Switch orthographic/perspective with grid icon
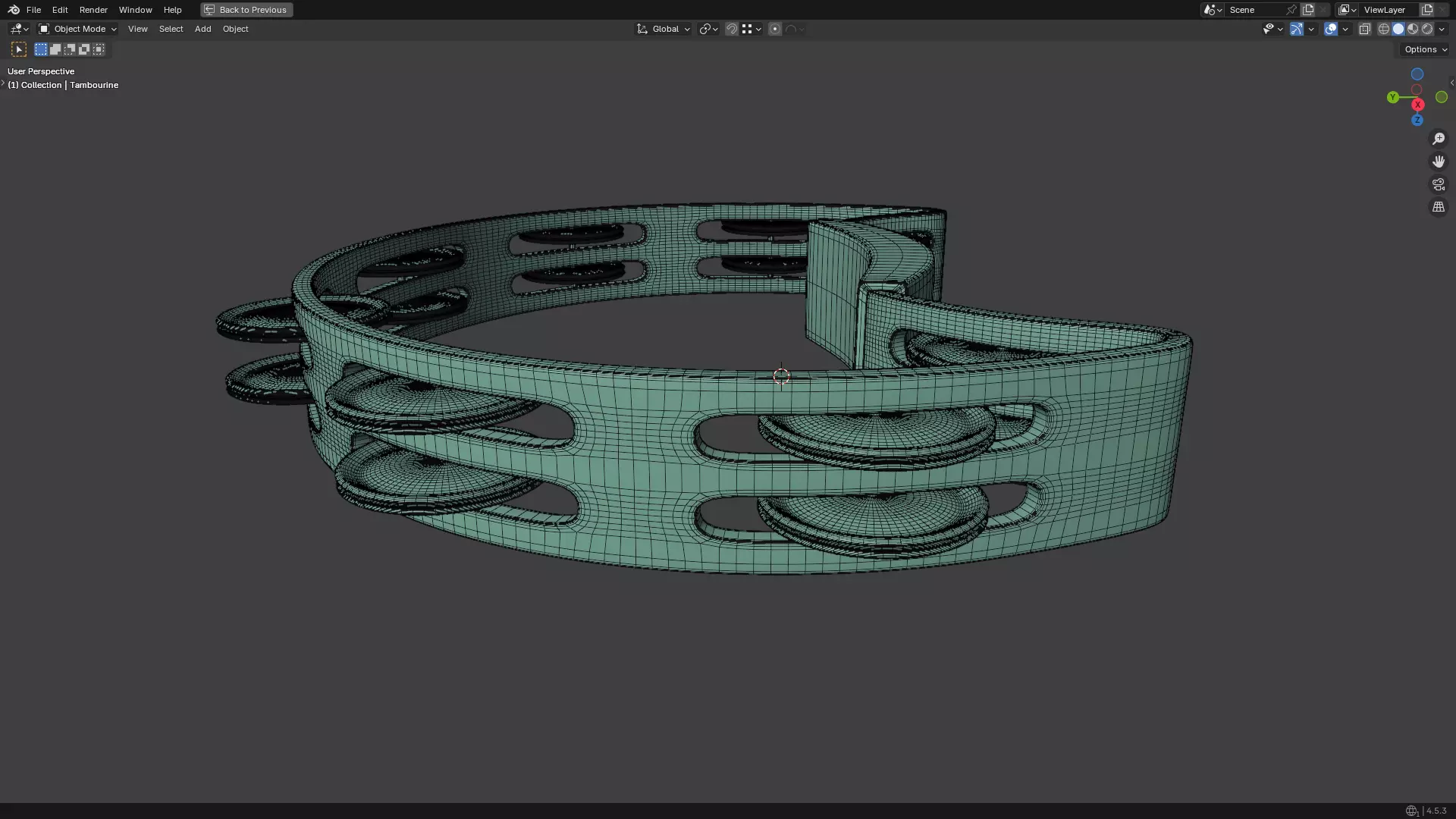Viewport: 1456px width, 819px height. pyautogui.click(x=1439, y=207)
